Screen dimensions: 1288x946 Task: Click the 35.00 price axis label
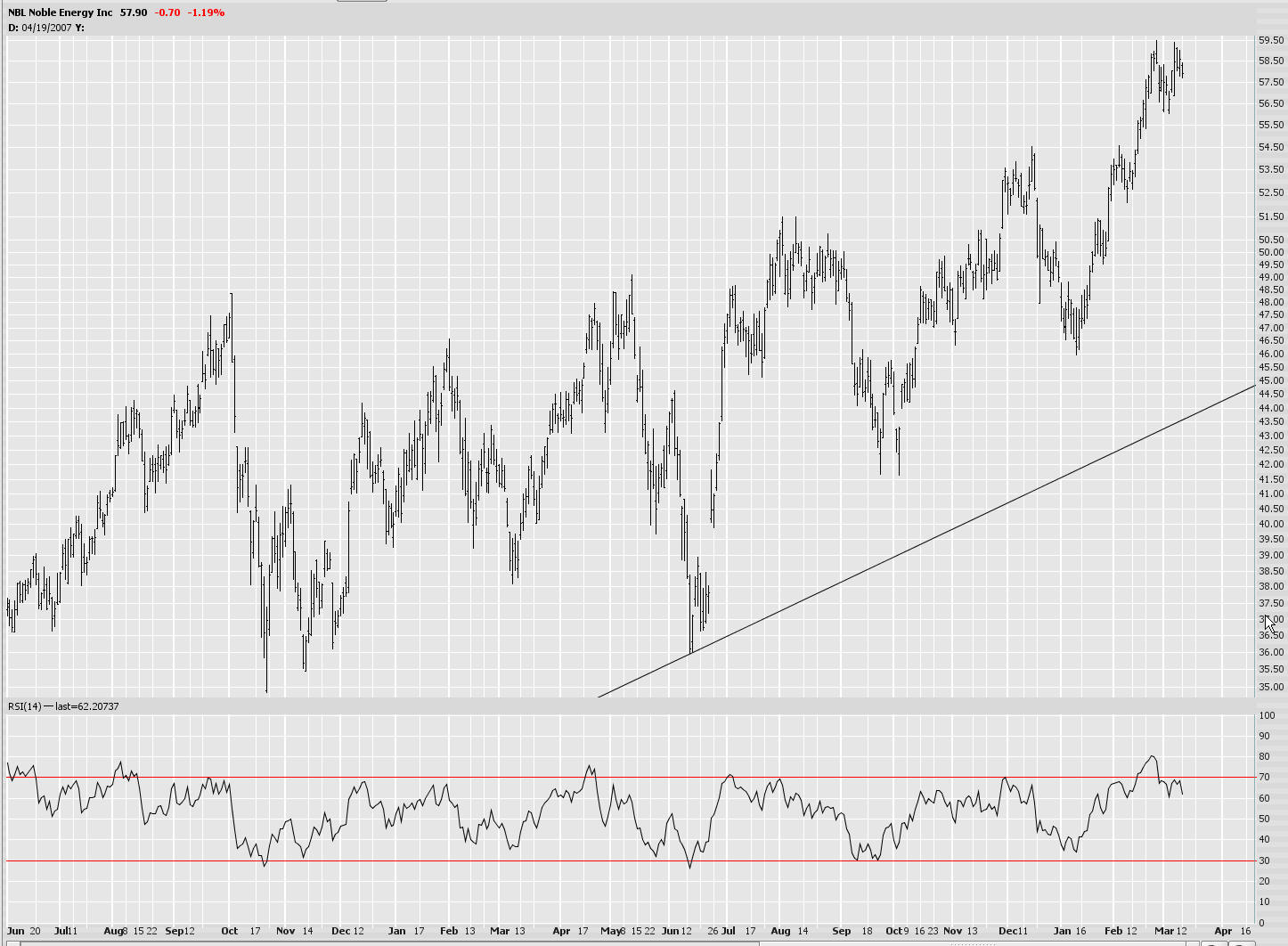[1271, 687]
